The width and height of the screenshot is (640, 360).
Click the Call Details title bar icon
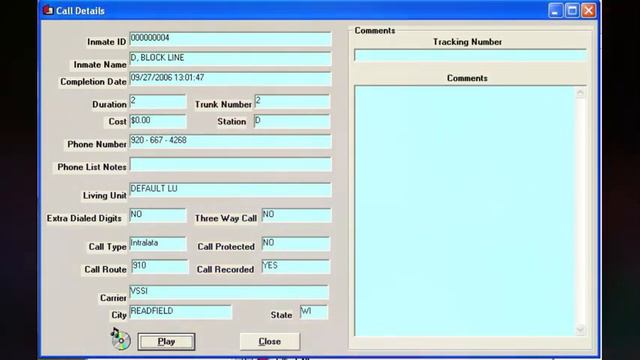pyautogui.click(x=48, y=10)
